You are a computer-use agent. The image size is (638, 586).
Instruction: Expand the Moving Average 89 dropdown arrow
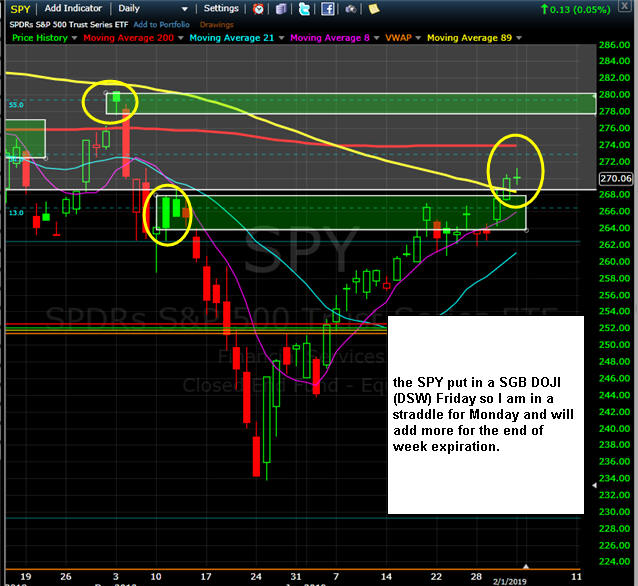pyautogui.click(x=519, y=38)
